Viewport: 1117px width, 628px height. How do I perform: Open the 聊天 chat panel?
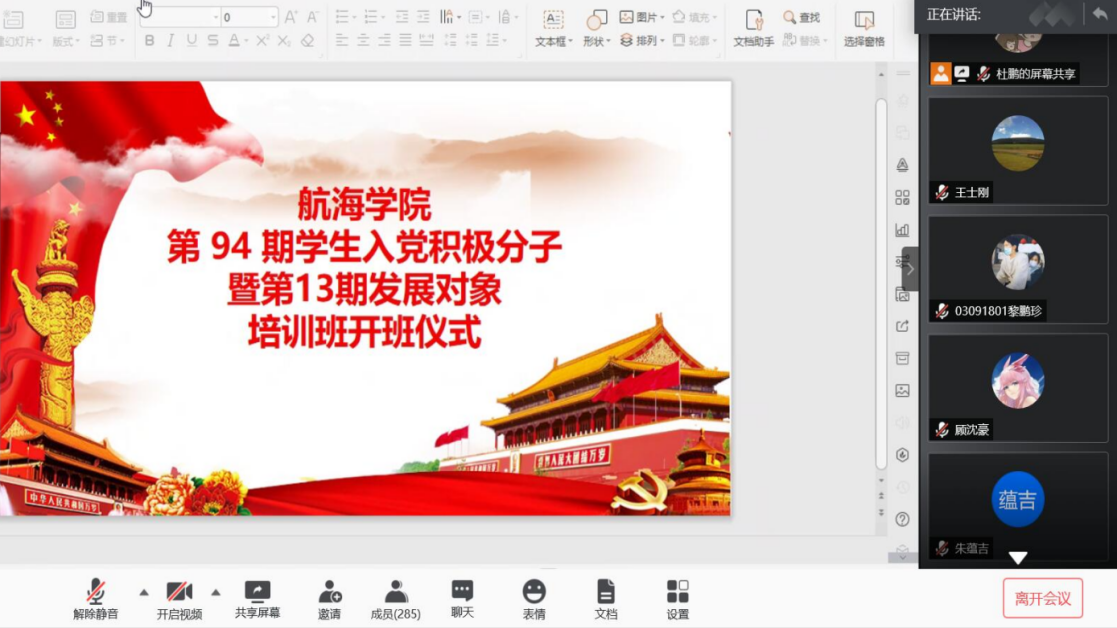point(462,598)
